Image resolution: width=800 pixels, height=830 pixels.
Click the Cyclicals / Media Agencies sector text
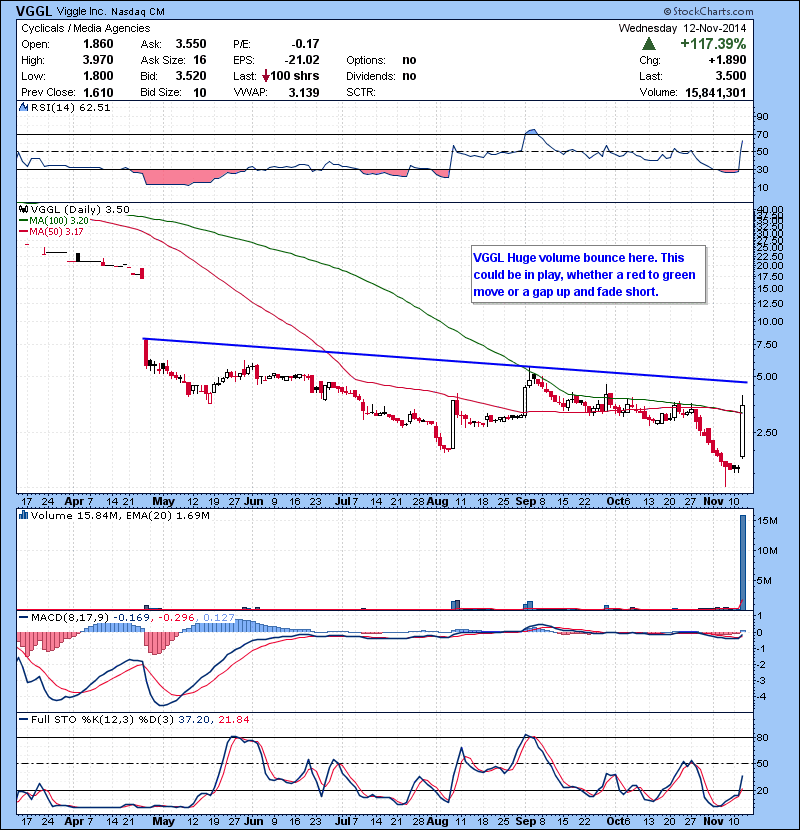point(85,28)
